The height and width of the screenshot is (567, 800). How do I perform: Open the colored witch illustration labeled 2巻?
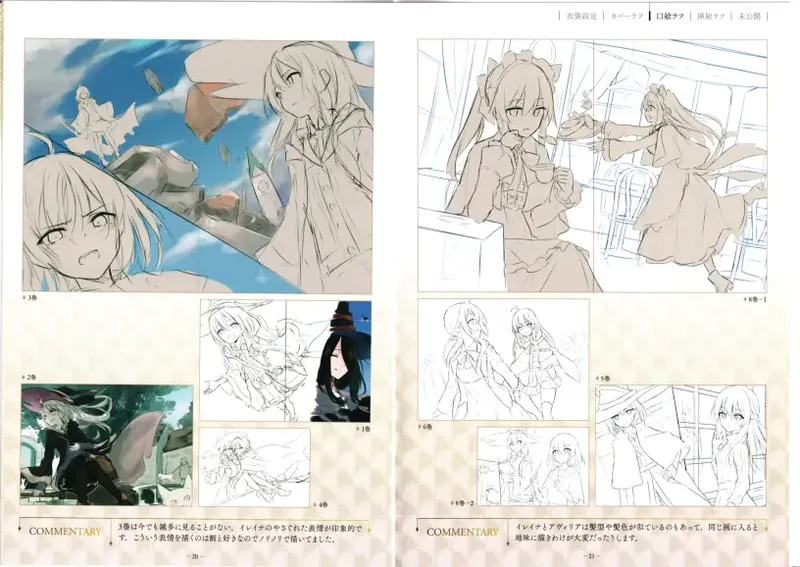[x=107, y=445]
